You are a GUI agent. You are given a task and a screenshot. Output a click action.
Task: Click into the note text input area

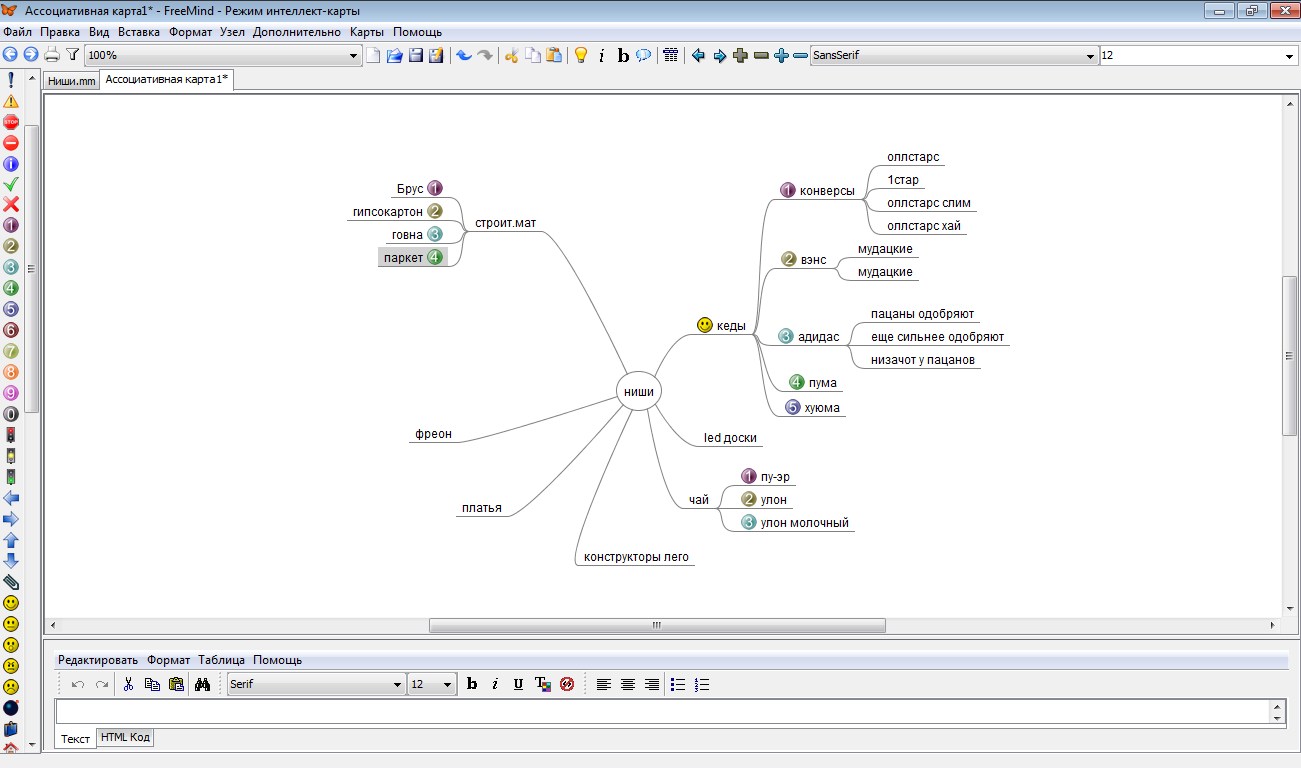click(662, 711)
